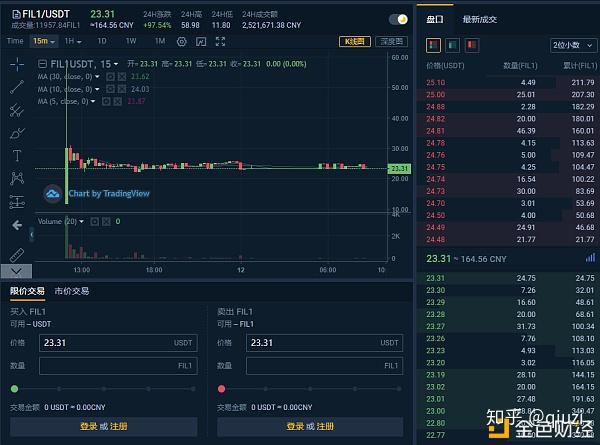Open Volume (20) options dropdown
Viewport: 600px width, 445px height.
(81, 222)
